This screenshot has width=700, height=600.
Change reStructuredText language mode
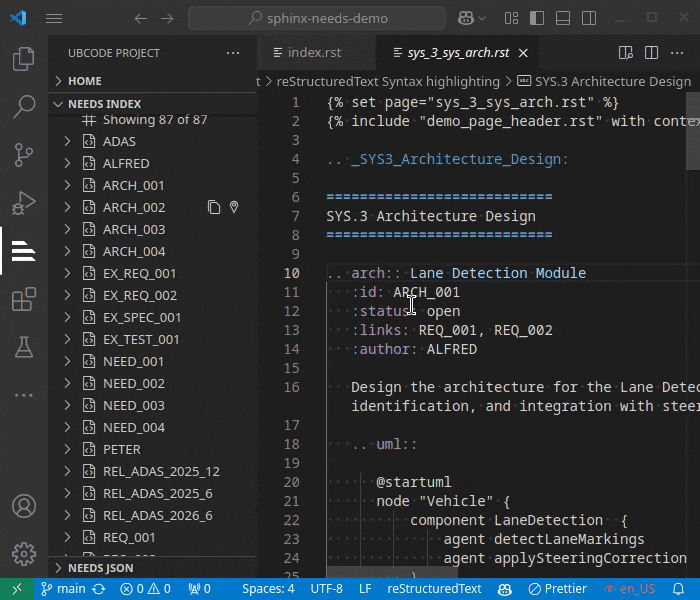434,589
